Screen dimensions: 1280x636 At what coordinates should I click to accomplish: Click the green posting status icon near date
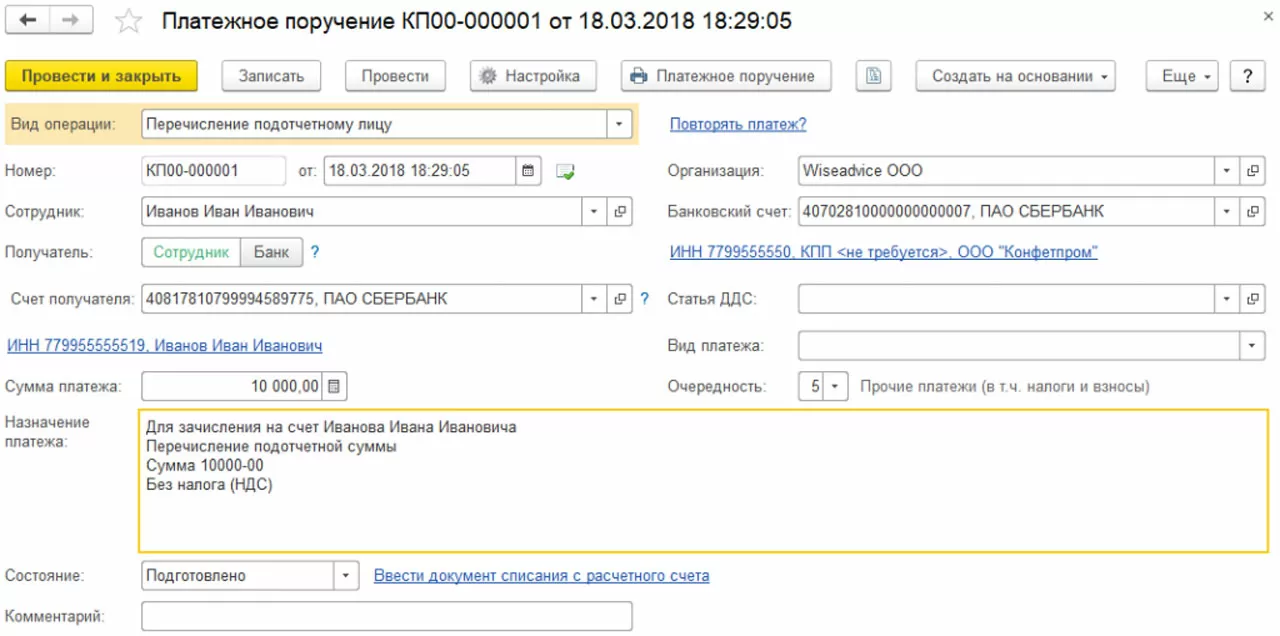point(566,171)
